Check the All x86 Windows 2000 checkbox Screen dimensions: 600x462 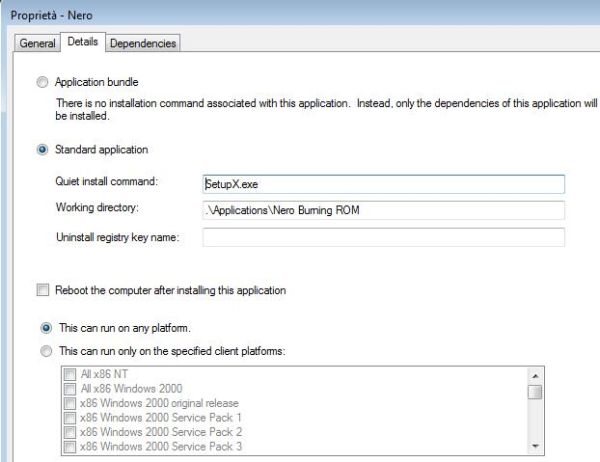[70, 389]
